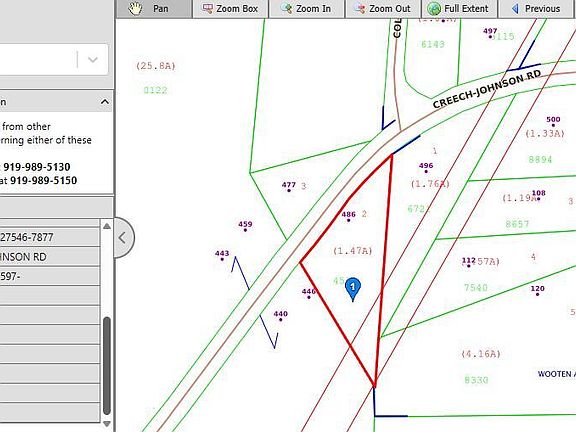Screen dimensions: 576x432
Task: Click the Creech-Johnson Rd label
Action: [x=487, y=89]
